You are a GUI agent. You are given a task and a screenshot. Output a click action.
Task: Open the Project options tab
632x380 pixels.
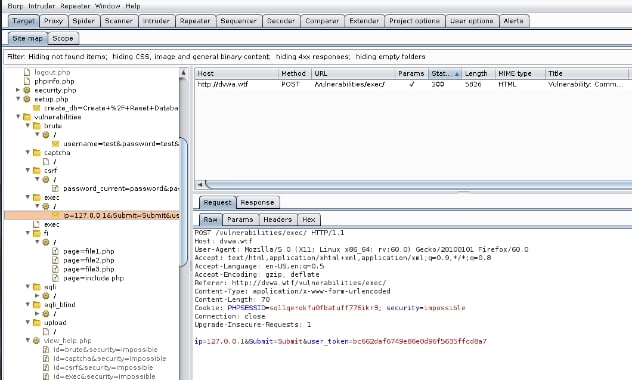point(415,21)
